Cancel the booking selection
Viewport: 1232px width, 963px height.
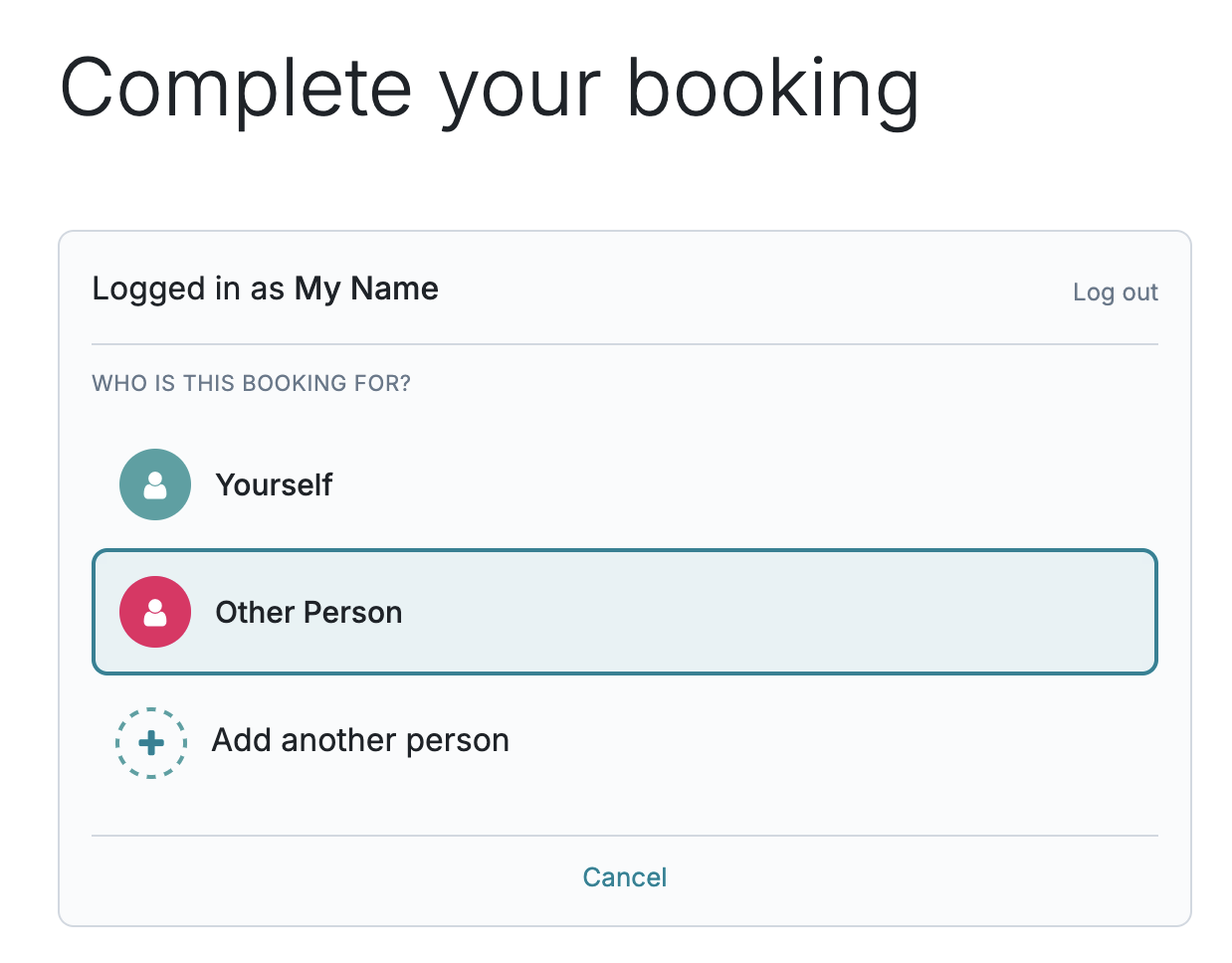tap(624, 876)
